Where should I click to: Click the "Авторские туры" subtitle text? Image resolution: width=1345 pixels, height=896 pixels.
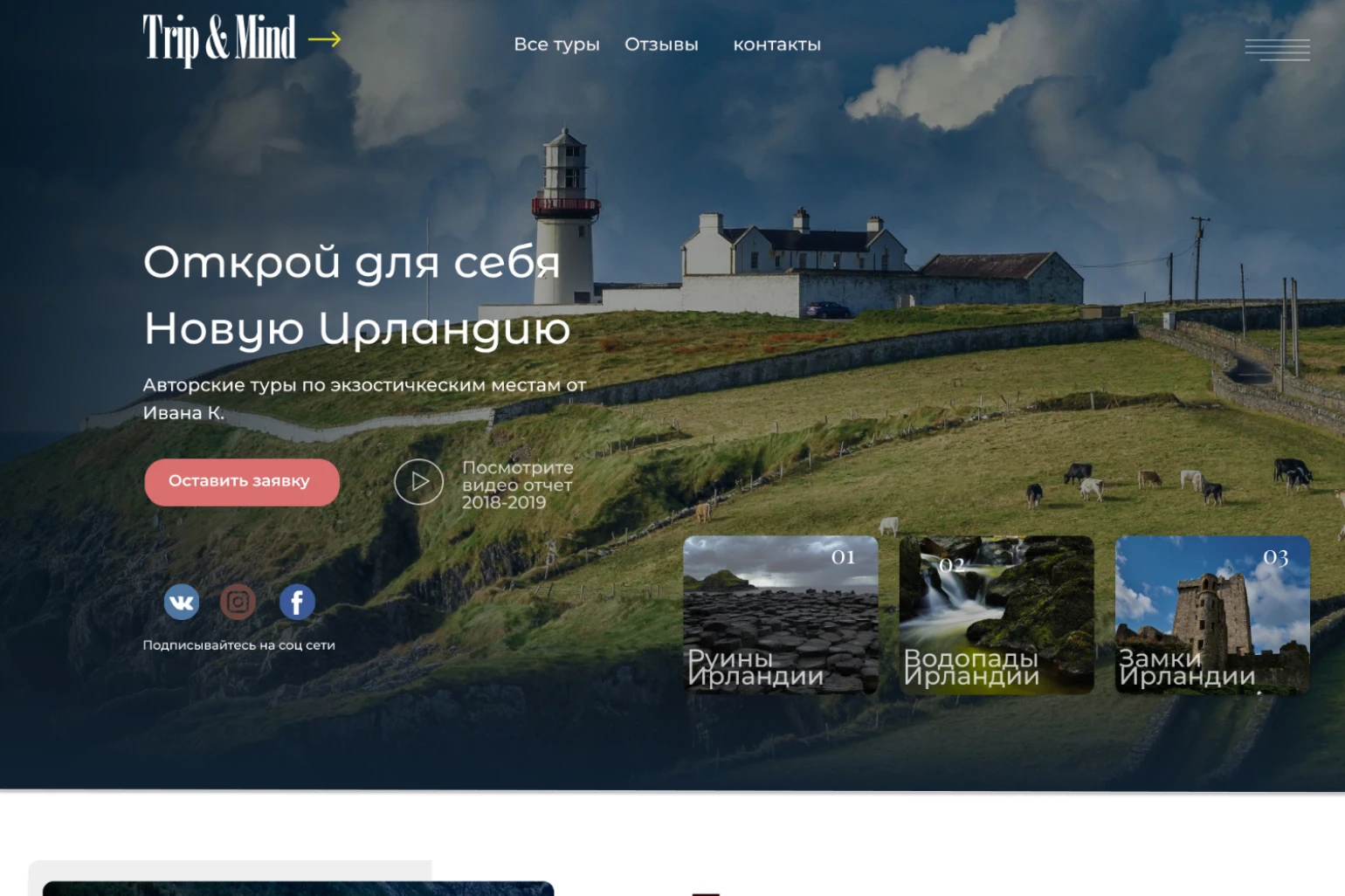click(364, 398)
